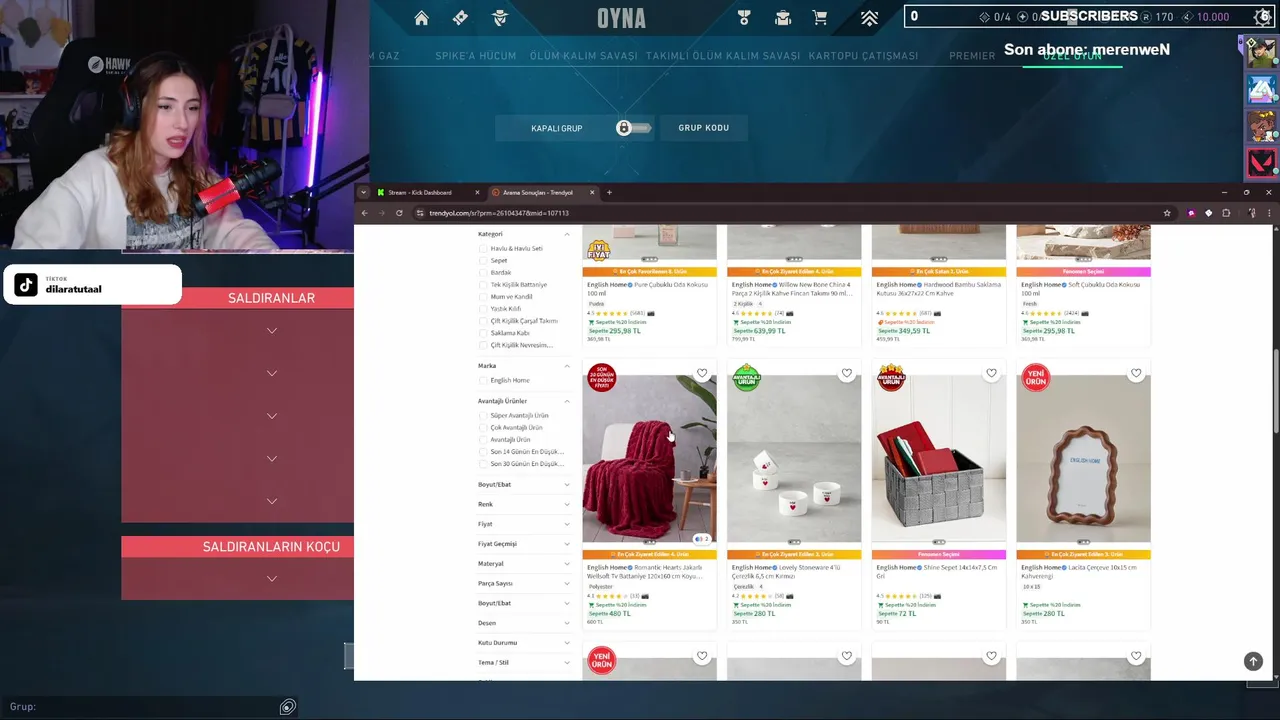Check the Tek Kişilik Battaniye filter
1280x720 pixels.
coord(483,284)
